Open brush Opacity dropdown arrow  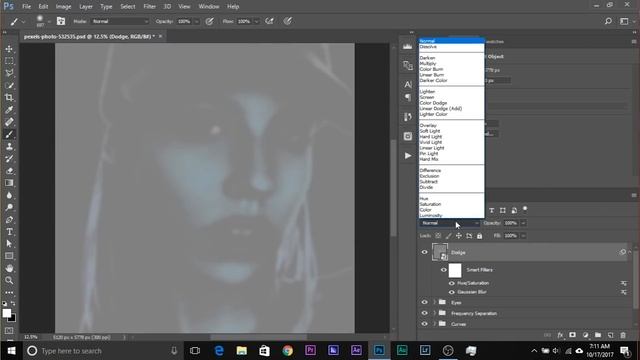196,21
